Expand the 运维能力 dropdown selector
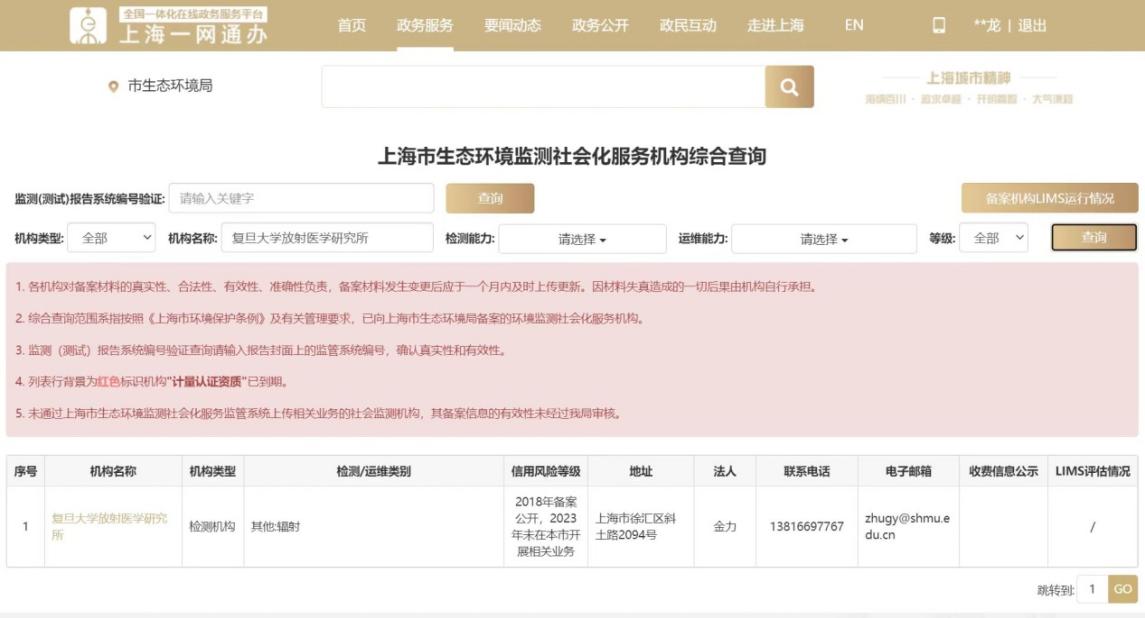 click(823, 239)
